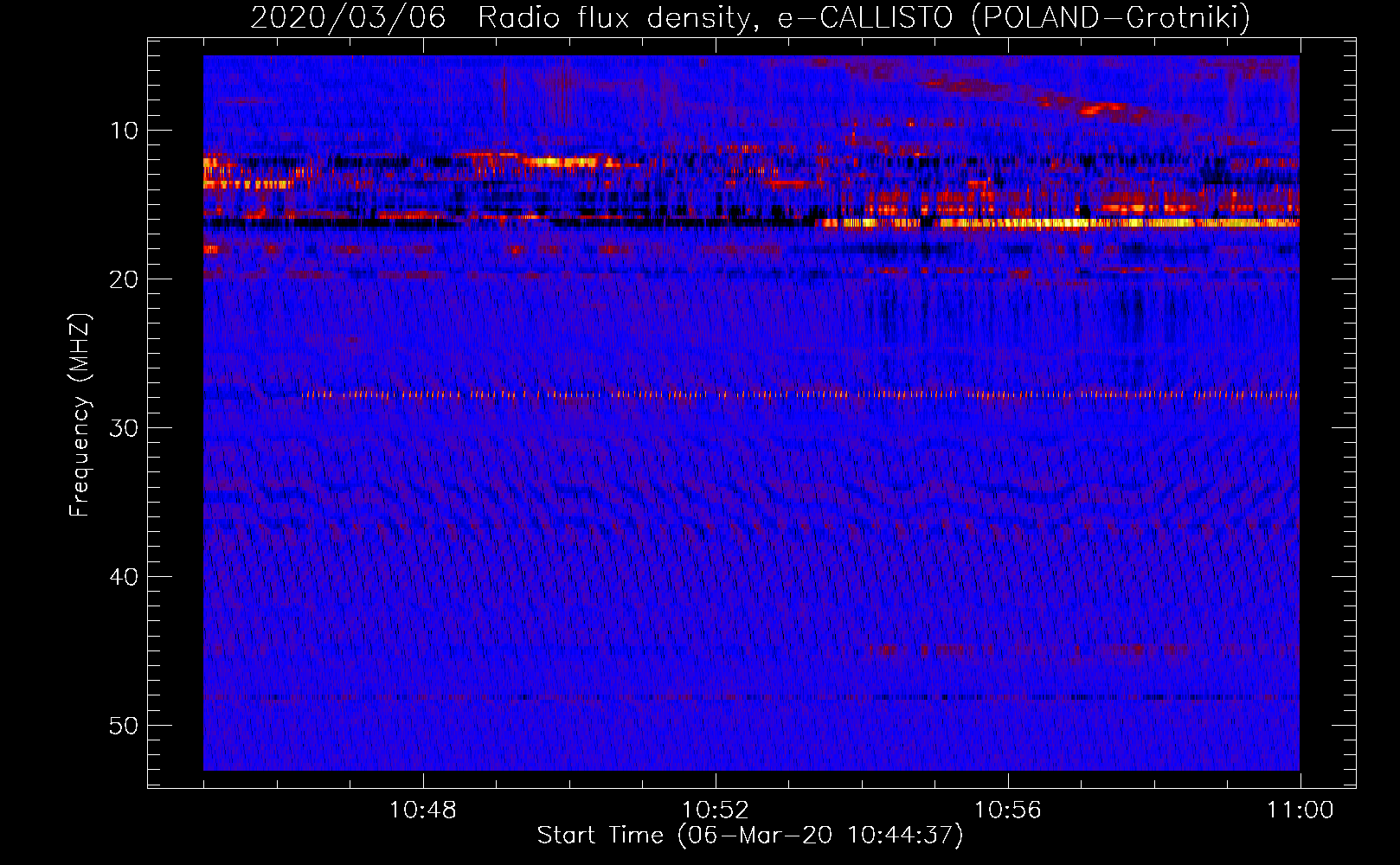Viewport: 1400px width, 865px height.
Task: Click the 30 MHz frequency tick label
Action: point(124,428)
